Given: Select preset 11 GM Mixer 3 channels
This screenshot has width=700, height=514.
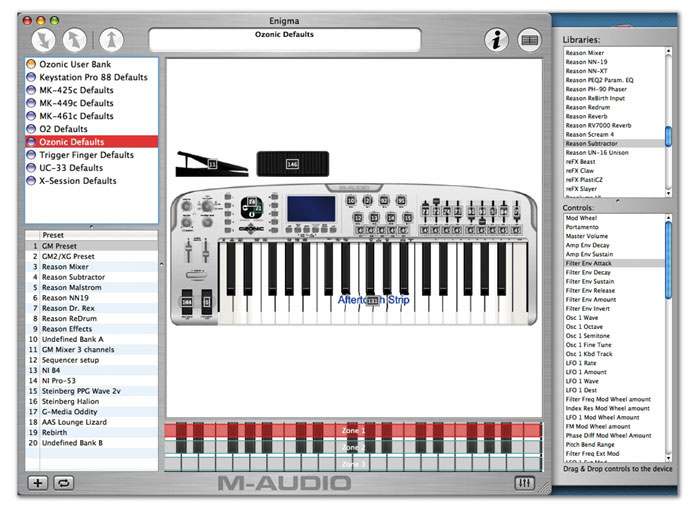Looking at the screenshot, I should pyautogui.click(x=92, y=350).
